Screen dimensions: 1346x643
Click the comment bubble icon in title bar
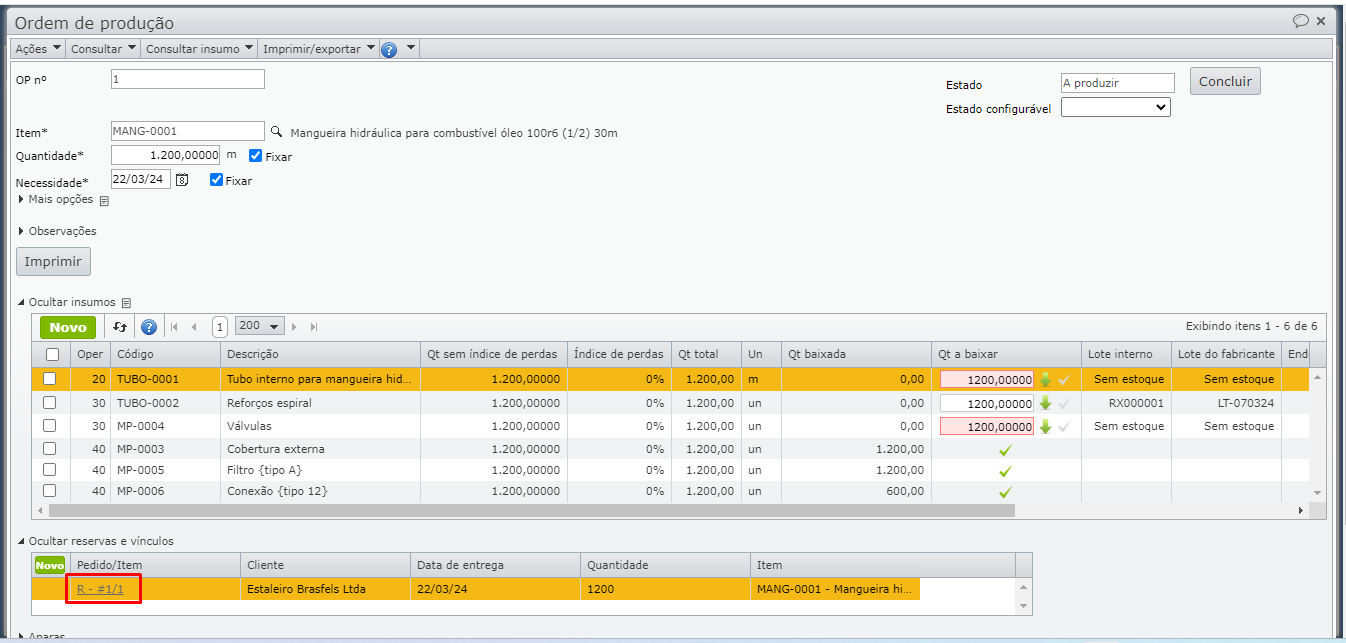(1300, 20)
